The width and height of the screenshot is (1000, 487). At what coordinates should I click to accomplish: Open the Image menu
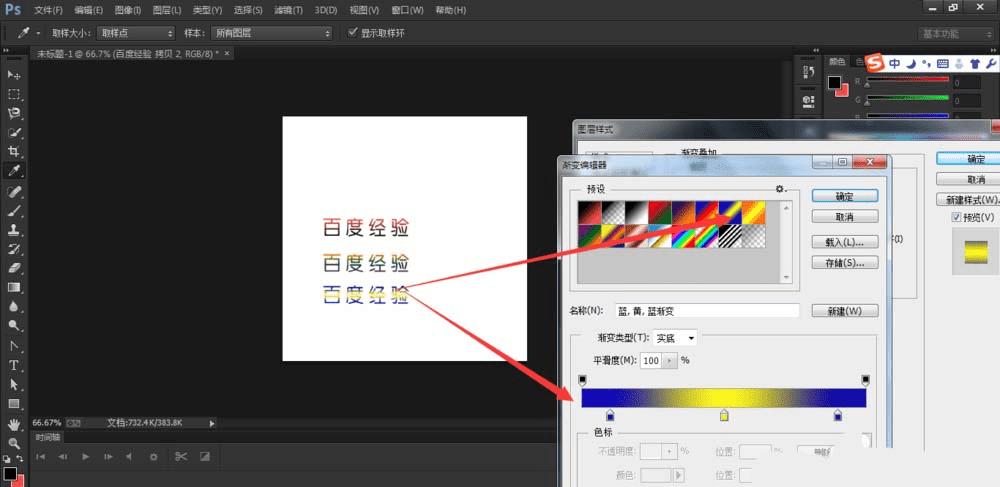click(x=128, y=10)
